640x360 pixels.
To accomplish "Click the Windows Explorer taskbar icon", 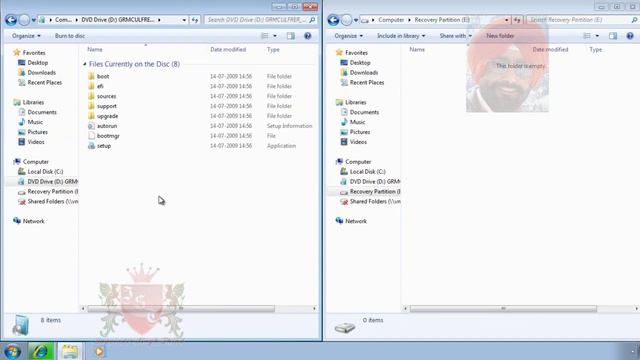I will coord(70,351).
